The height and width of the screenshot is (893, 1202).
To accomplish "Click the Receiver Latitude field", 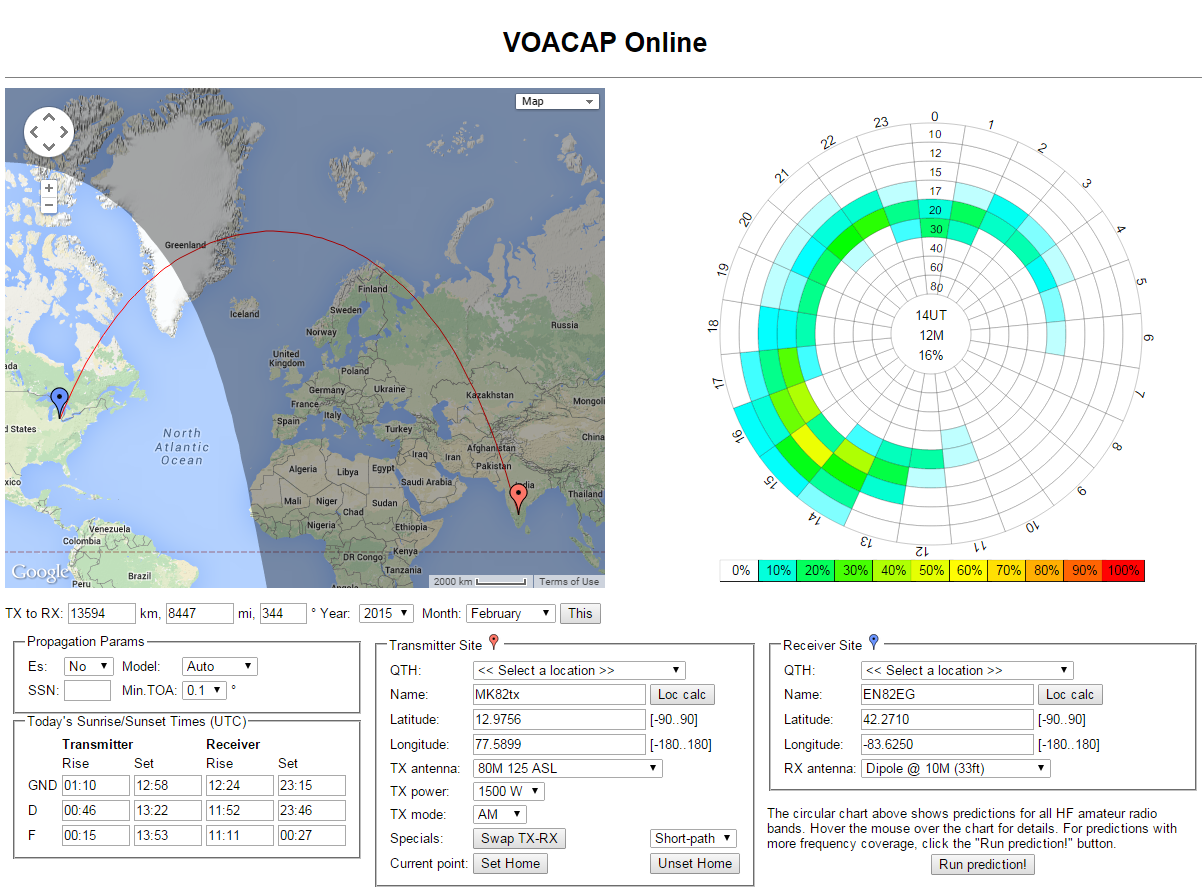I will (946, 720).
